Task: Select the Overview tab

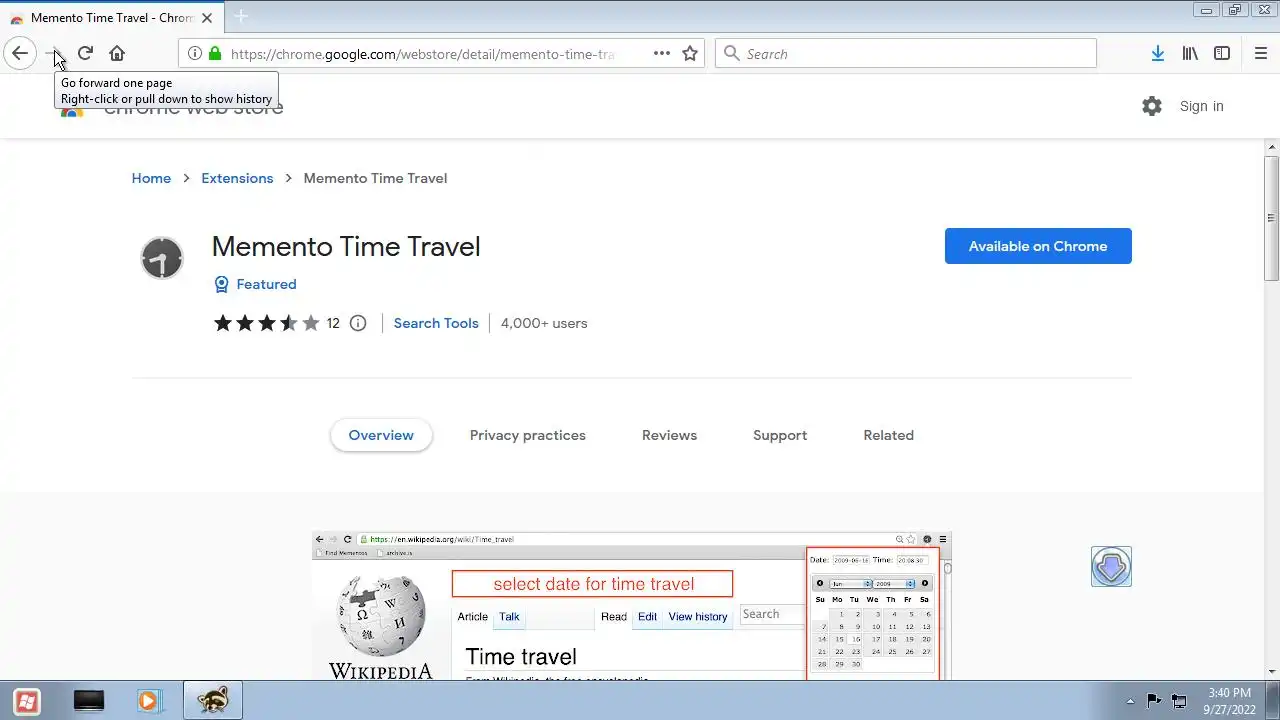Action: point(381,435)
